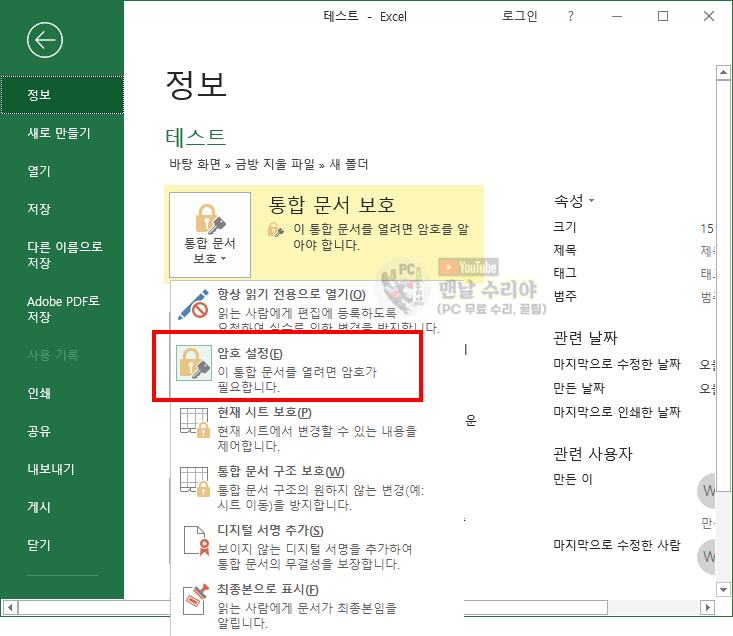733x636 pixels.
Task: Select 디지털 서명 추가 menu option
Action: 317,546
